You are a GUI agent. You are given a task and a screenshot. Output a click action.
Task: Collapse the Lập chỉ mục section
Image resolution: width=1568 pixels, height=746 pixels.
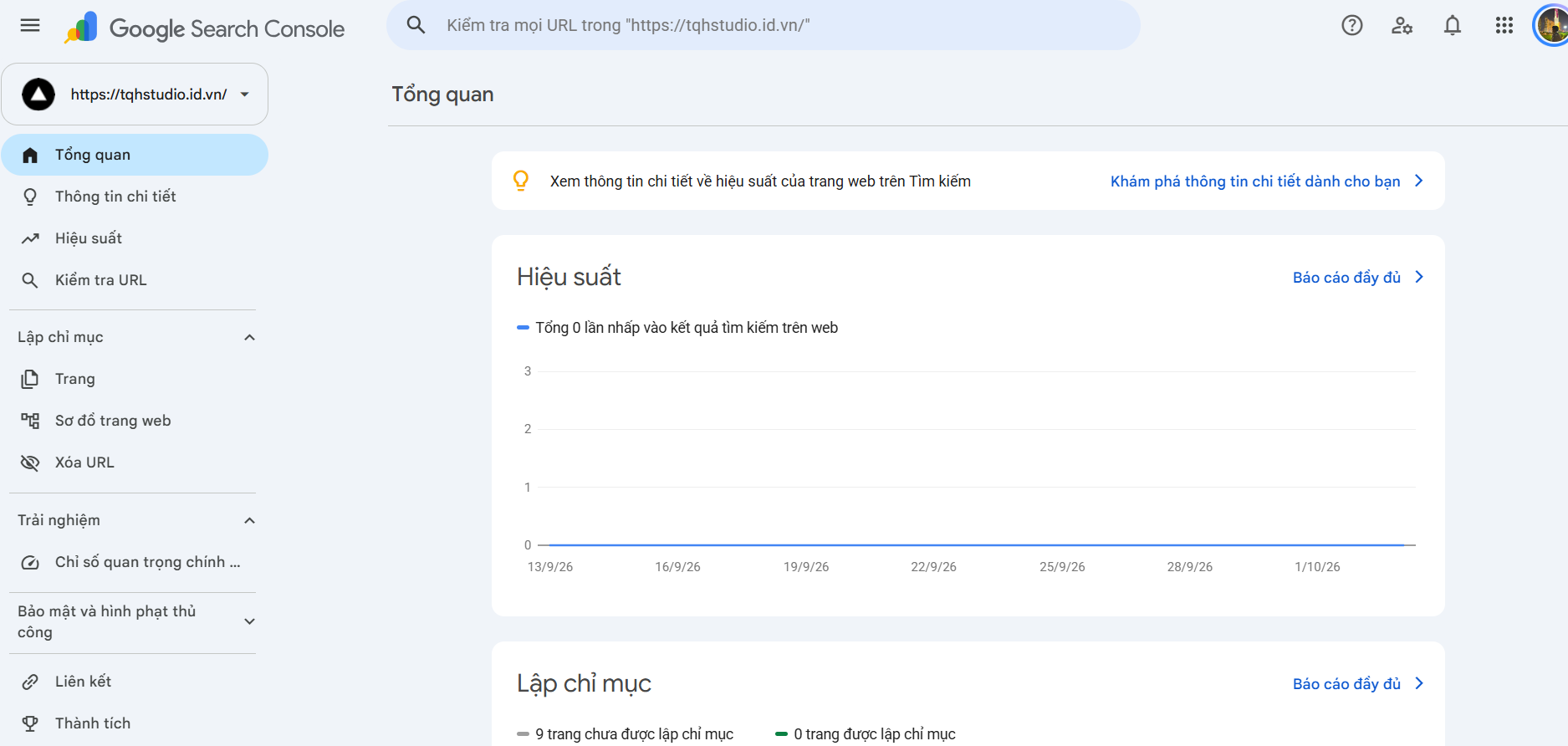[249, 337]
